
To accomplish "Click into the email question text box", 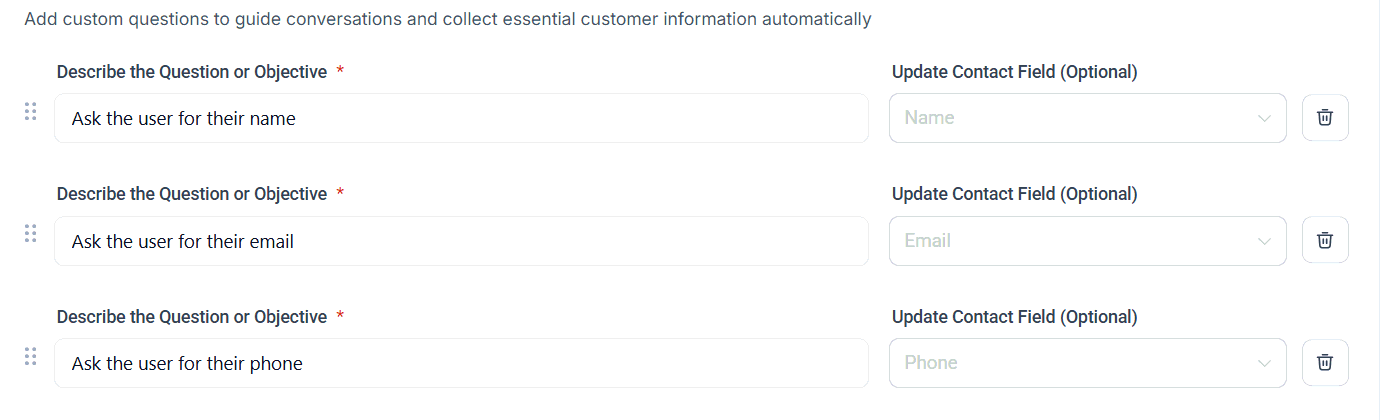I will [x=461, y=241].
